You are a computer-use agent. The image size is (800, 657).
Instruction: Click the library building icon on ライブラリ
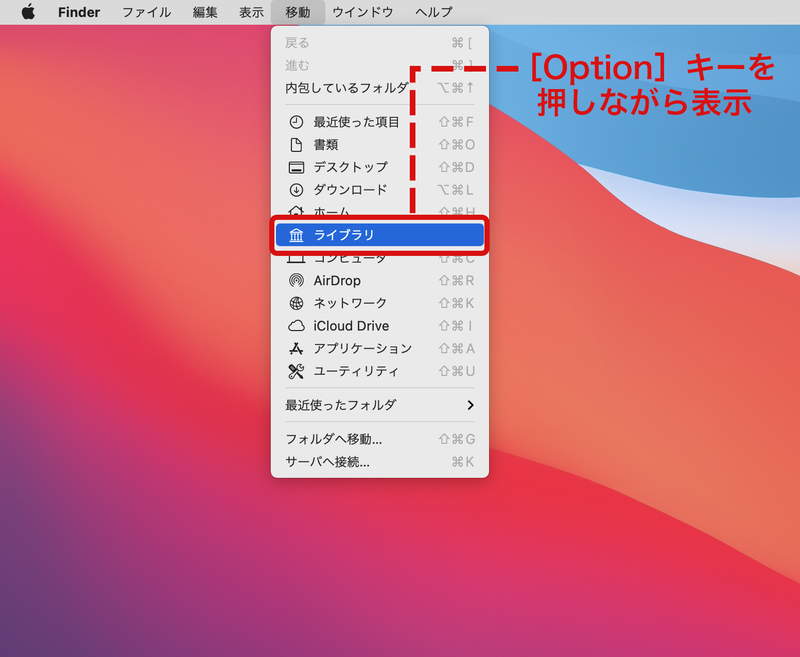point(296,235)
